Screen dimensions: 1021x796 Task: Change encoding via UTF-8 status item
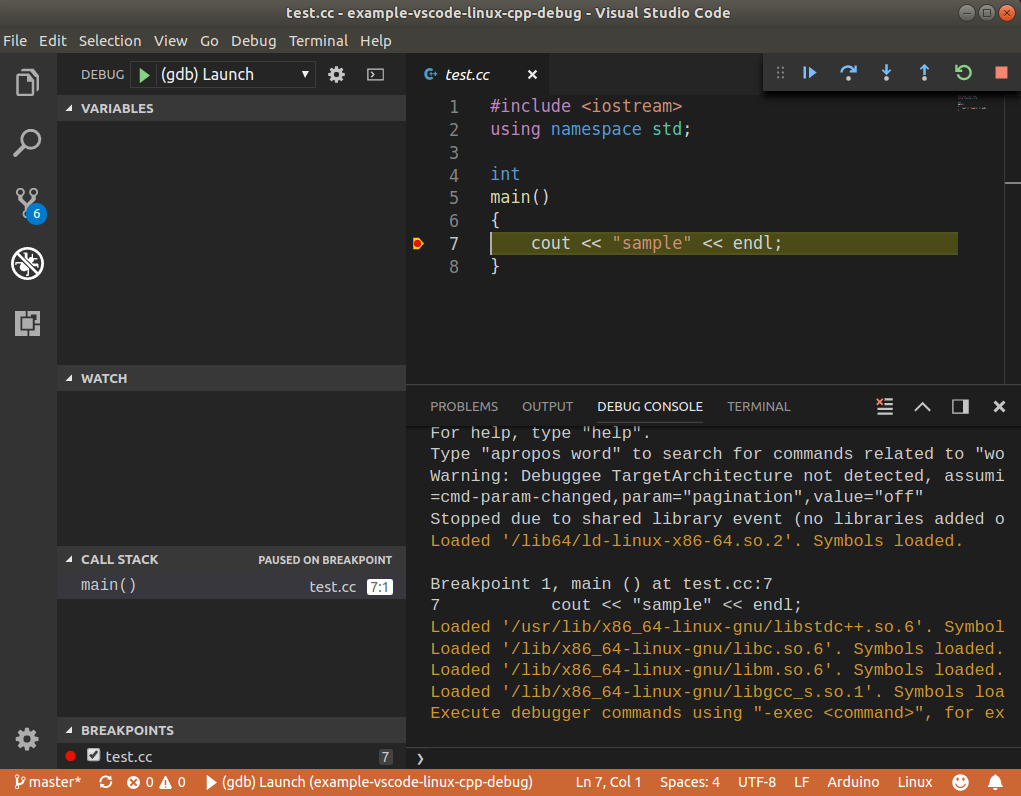[x=757, y=782]
